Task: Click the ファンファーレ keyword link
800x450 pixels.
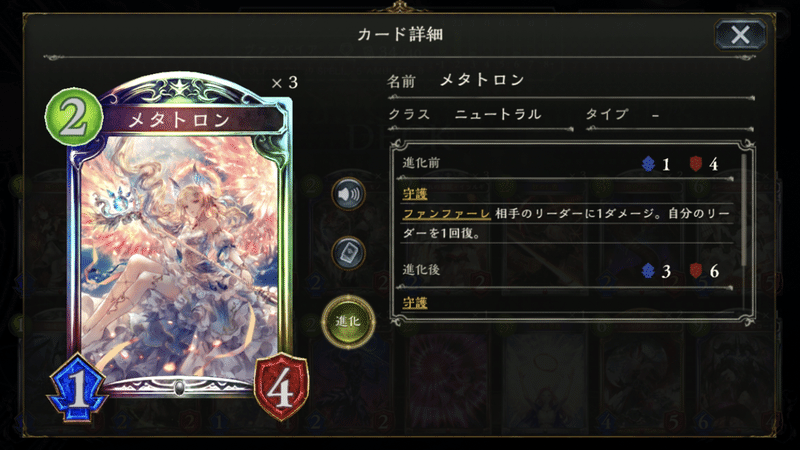Action: (446, 214)
